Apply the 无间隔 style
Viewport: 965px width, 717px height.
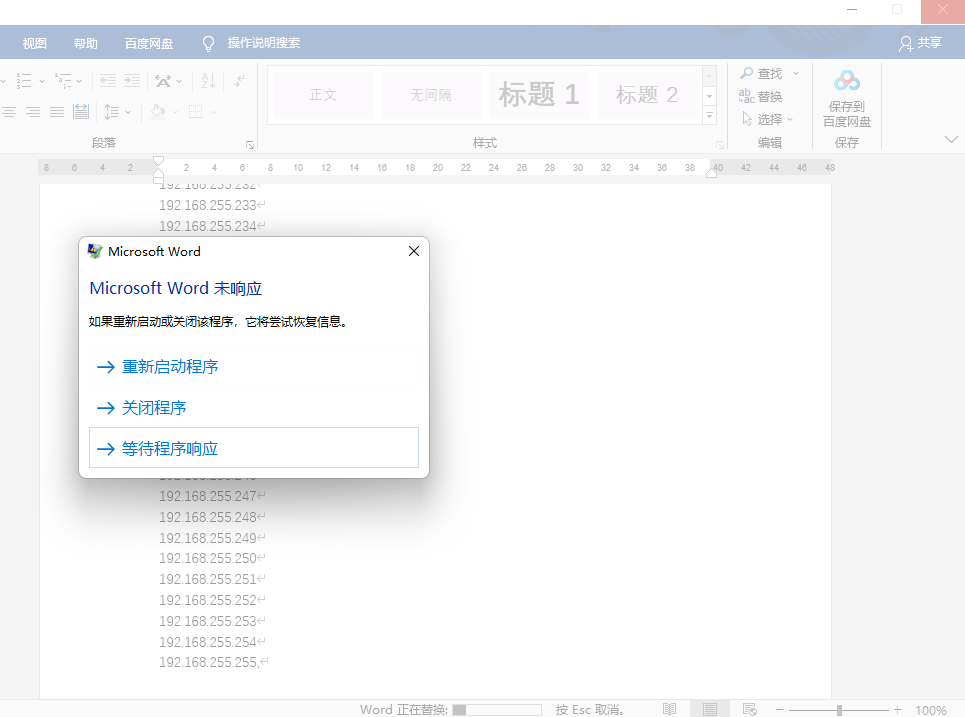431,95
